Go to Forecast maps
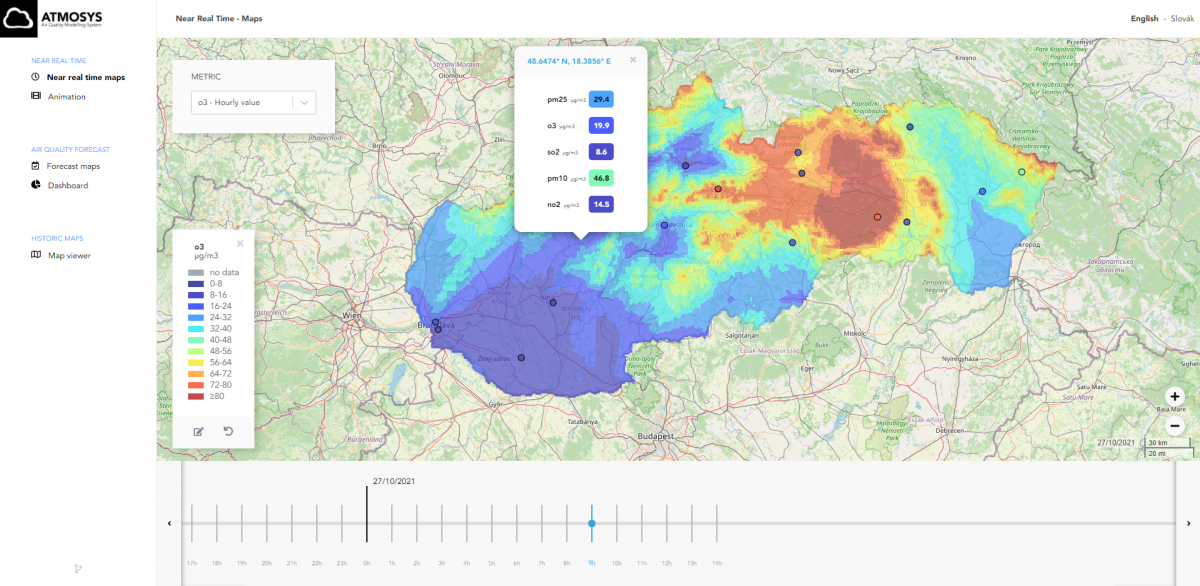Screen dimensions: 1200x586 click(73, 166)
